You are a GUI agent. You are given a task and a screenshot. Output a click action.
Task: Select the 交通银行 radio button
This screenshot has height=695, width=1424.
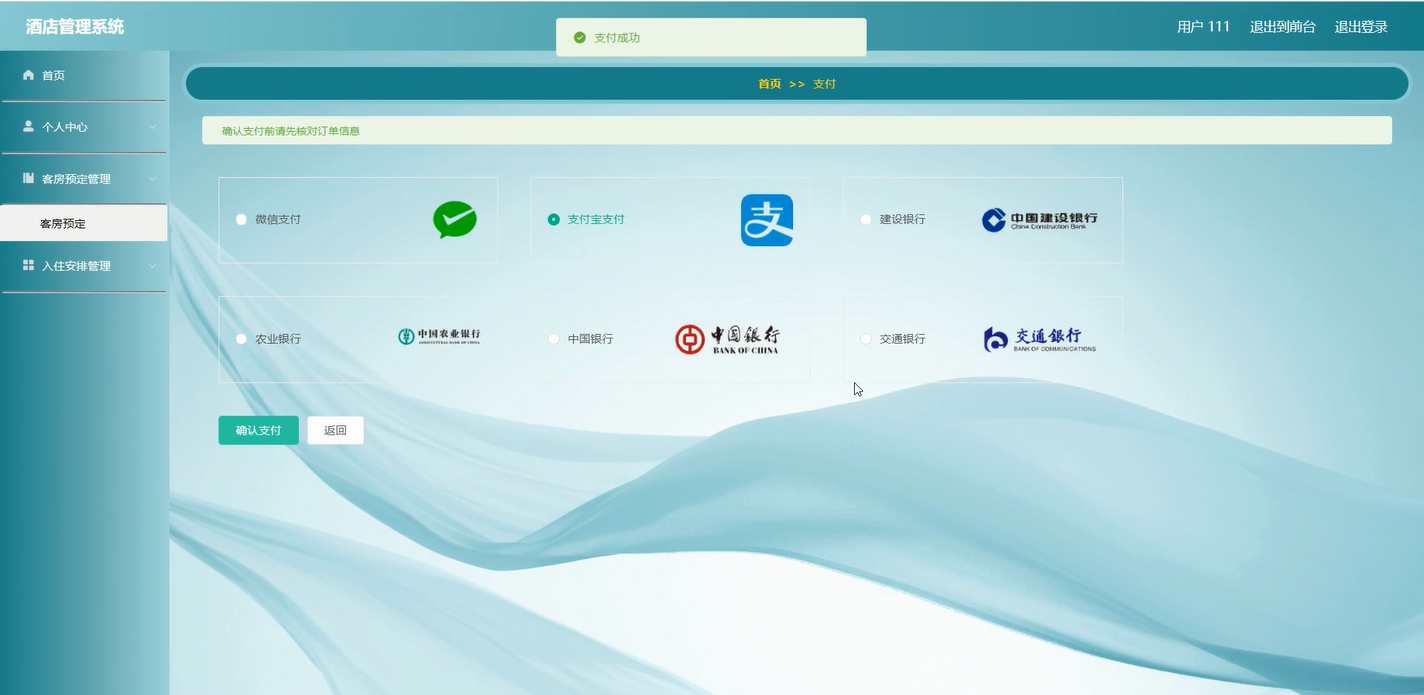(866, 339)
